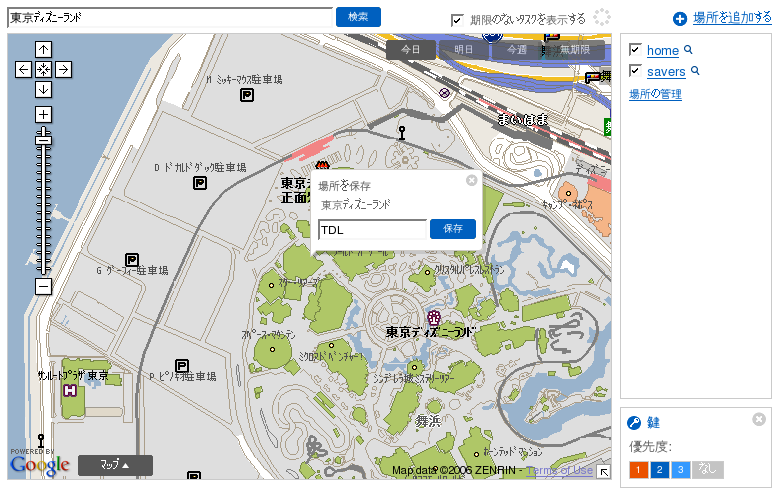The width and height of the screenshot is (781, 498).
Task: Expand the マップ map type dropdown
Action: tap(116, 465)
